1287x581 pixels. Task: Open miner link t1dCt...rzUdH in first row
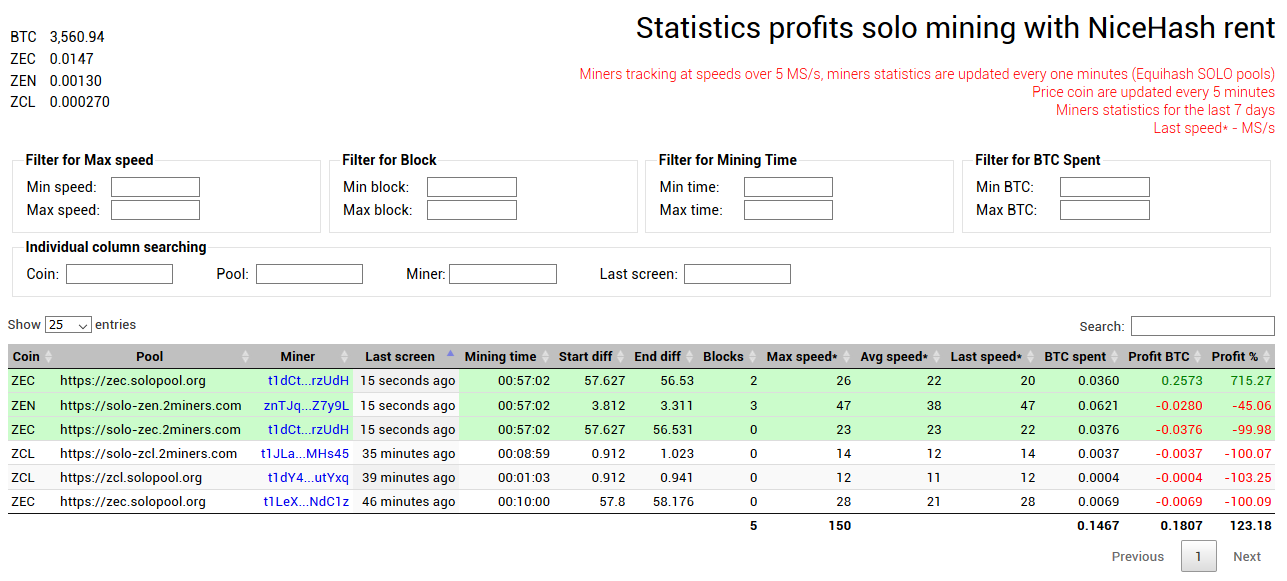(308, 381)
